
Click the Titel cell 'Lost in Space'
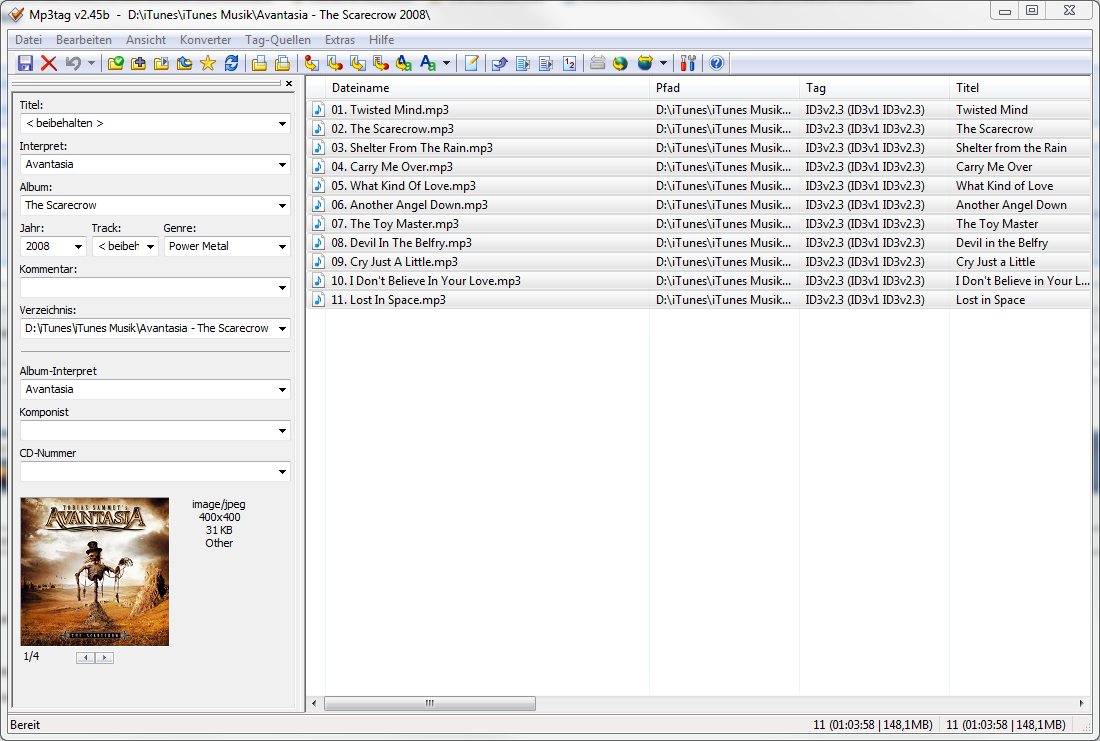tap(991, 300)
